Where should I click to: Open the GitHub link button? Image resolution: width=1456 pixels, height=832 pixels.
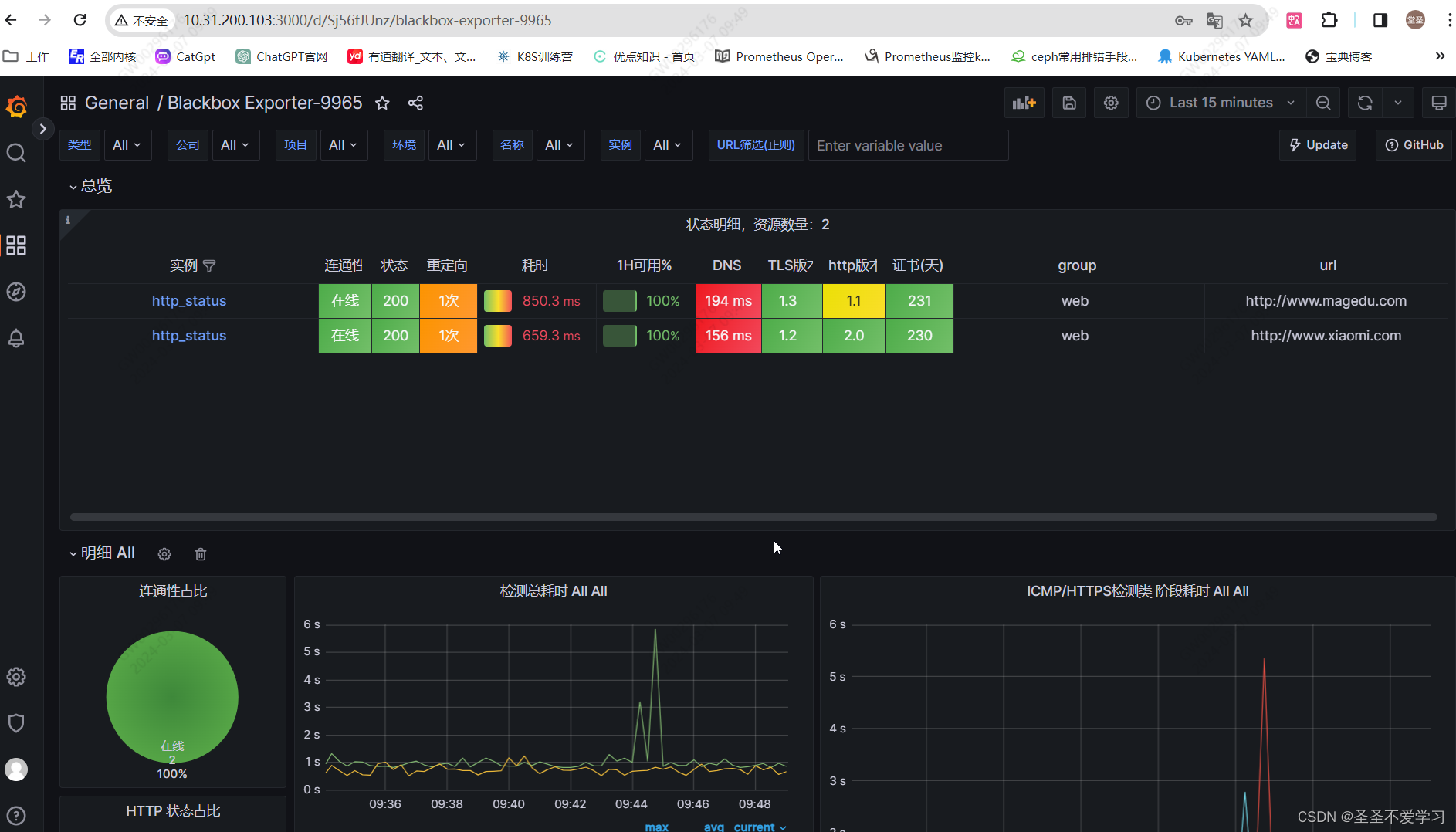tap(1414, 145)
